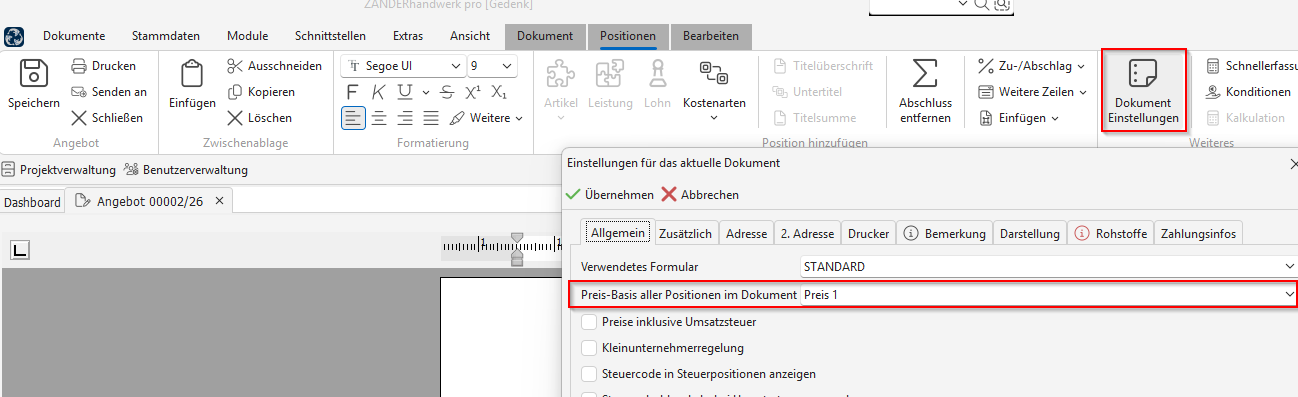Click Übernehmen to apply settings
1298x397 pixels.
[610, 194]
